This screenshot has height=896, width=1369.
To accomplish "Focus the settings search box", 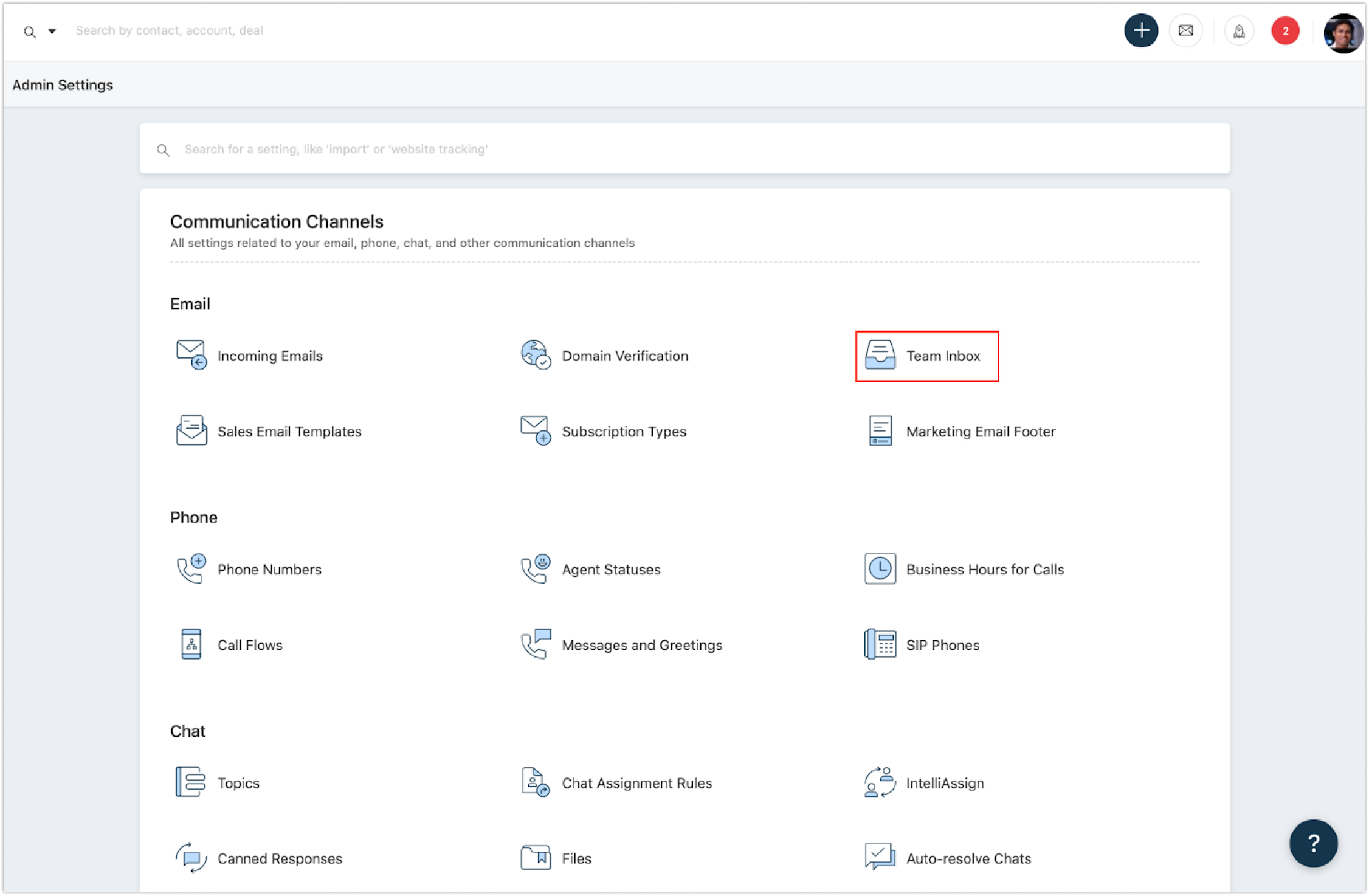I will (684, 149).
